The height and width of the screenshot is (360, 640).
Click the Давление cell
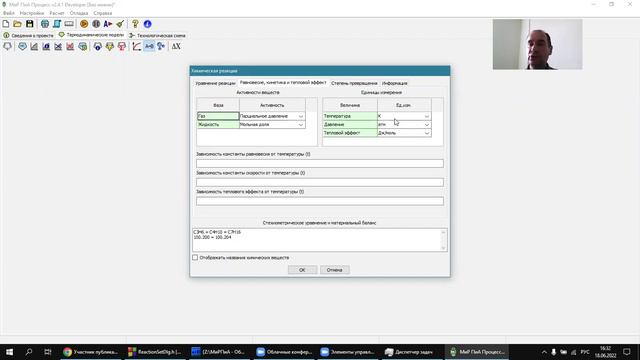pyautogui.click(x=350, y=124)
